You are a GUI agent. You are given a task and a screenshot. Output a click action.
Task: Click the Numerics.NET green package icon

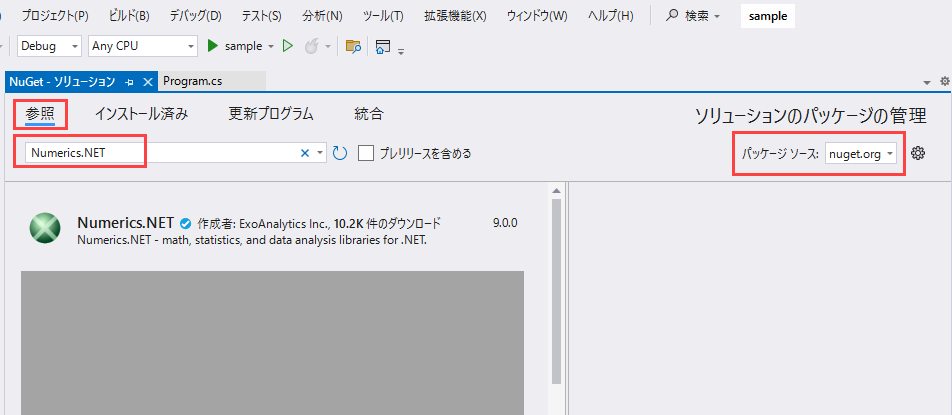coord(45,229)
